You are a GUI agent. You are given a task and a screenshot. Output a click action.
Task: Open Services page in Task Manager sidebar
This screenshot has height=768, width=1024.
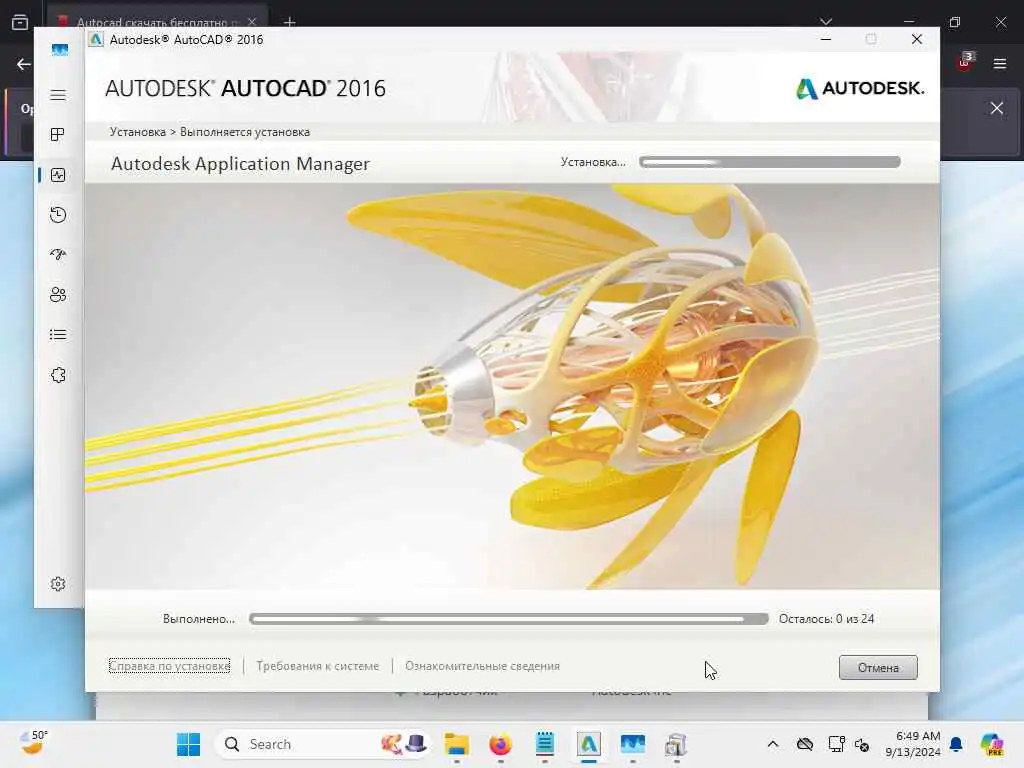pos(58,375)
